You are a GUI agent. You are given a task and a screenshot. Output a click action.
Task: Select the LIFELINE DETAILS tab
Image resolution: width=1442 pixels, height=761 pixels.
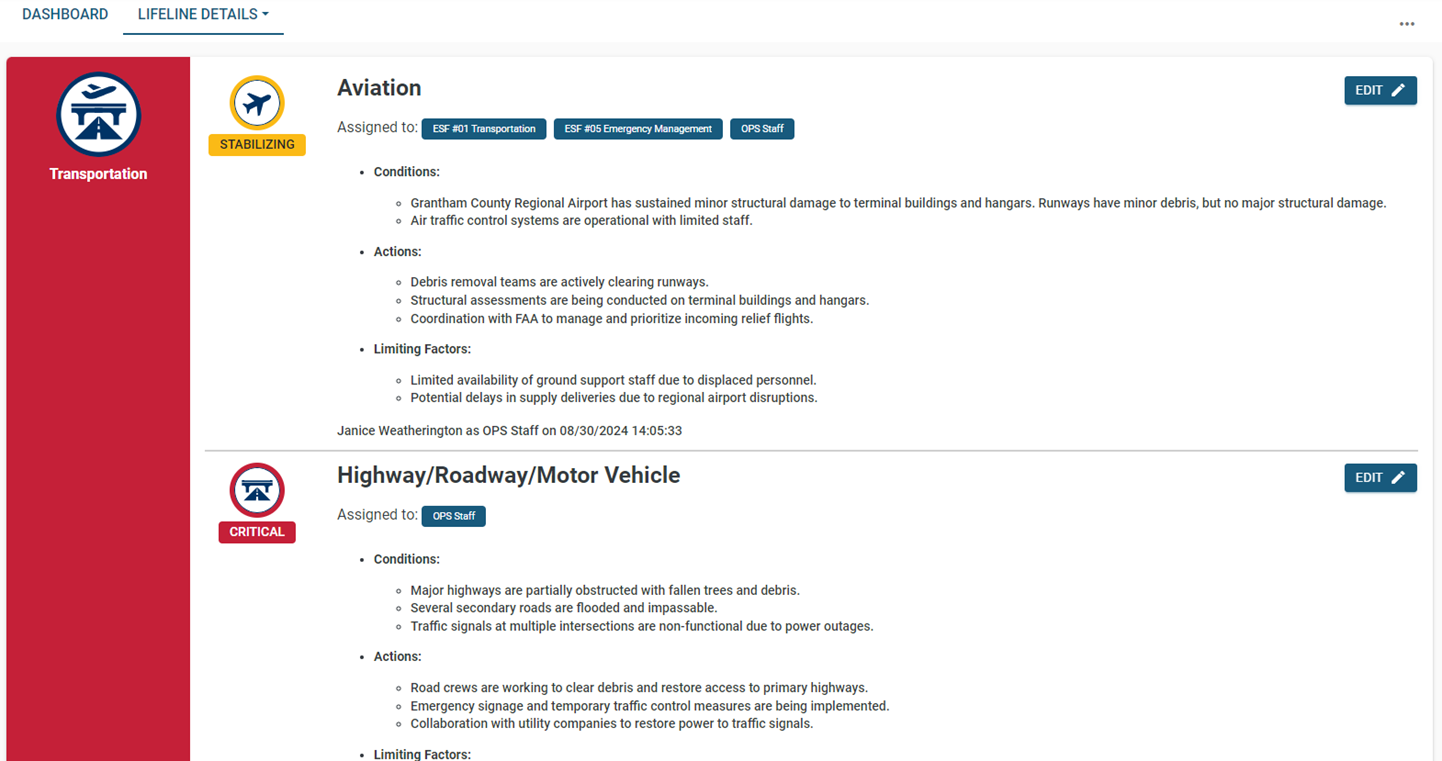click(196, 14)
